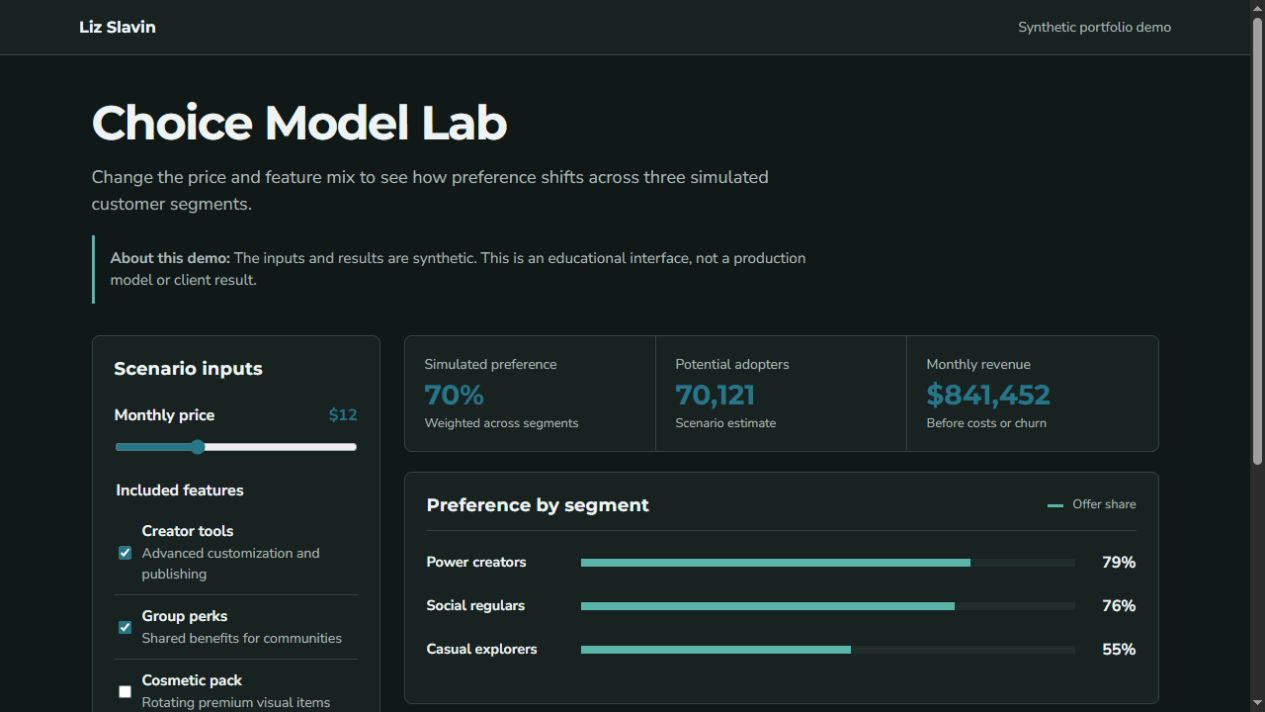Click the Included features label
Viewport: 1265px width, 712px height.
180,490
